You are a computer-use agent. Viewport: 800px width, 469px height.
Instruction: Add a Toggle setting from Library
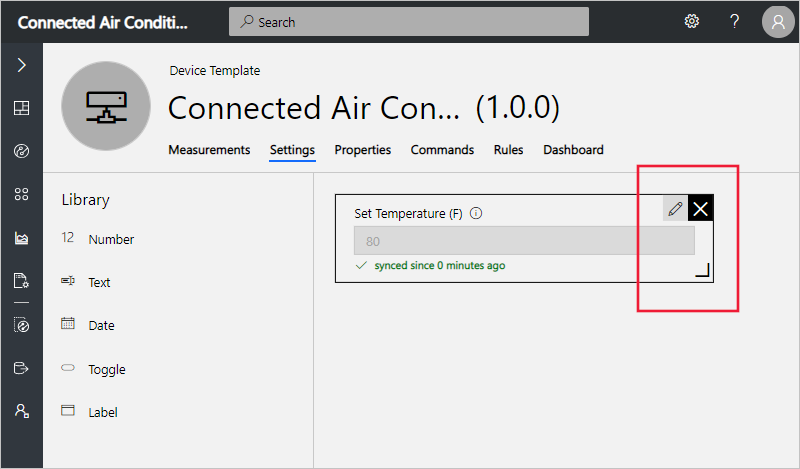click(93, 369)
